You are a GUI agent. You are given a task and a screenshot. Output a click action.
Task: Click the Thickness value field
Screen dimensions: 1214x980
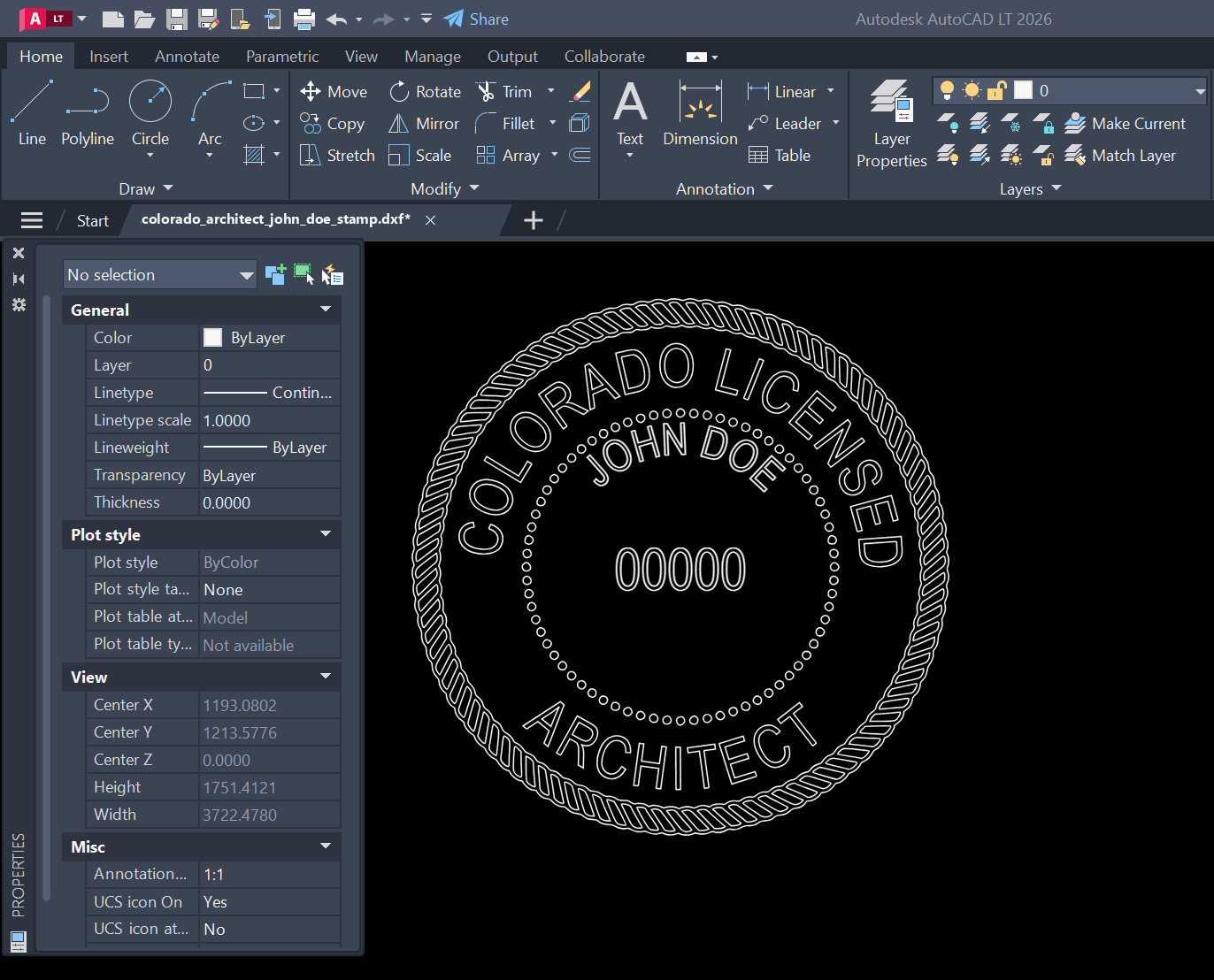(x=270, y=502)
